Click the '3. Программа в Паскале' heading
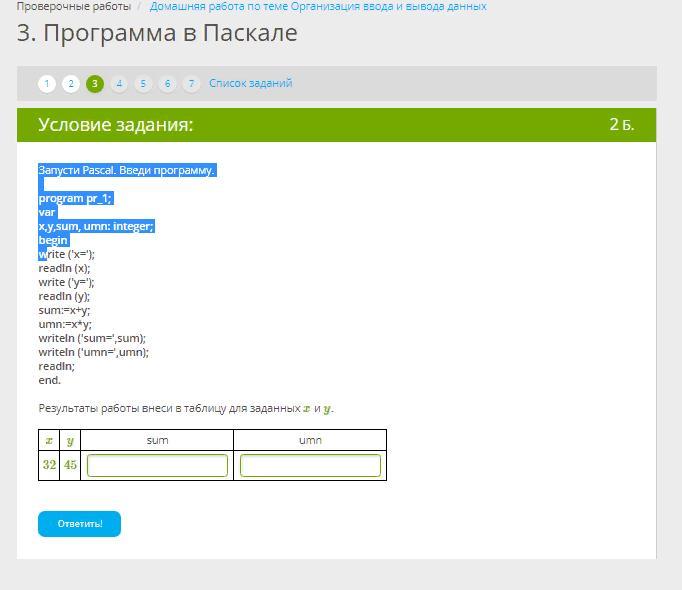The image size is (682, 590). click(157, 33)
